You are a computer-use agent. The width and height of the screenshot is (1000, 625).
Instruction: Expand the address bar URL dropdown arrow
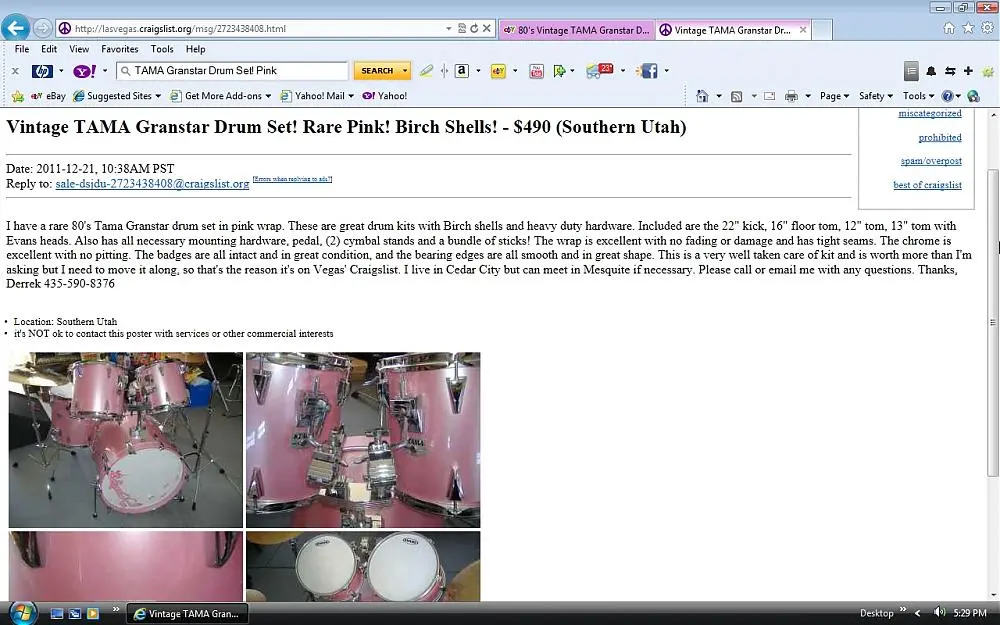point(448,29)
